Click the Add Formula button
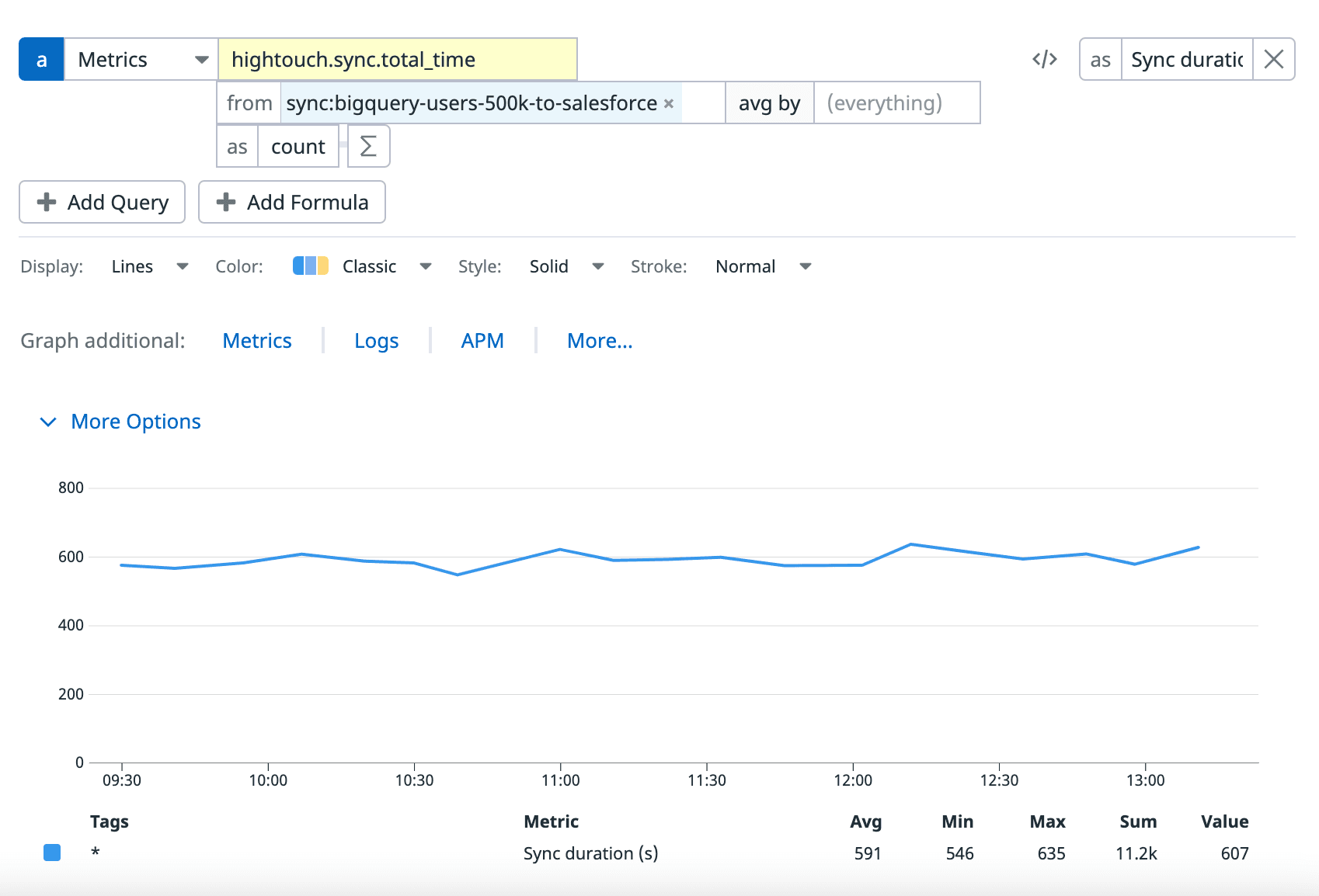Viewport: 1319px width, 896px height. pos(292,203)
